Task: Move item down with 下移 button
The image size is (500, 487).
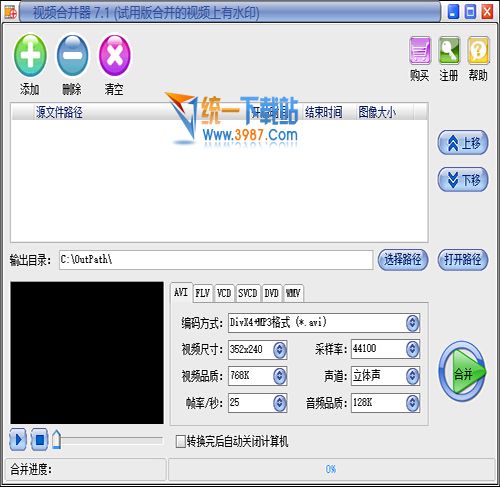Action: pyautogui.click(x=463, y=179)
